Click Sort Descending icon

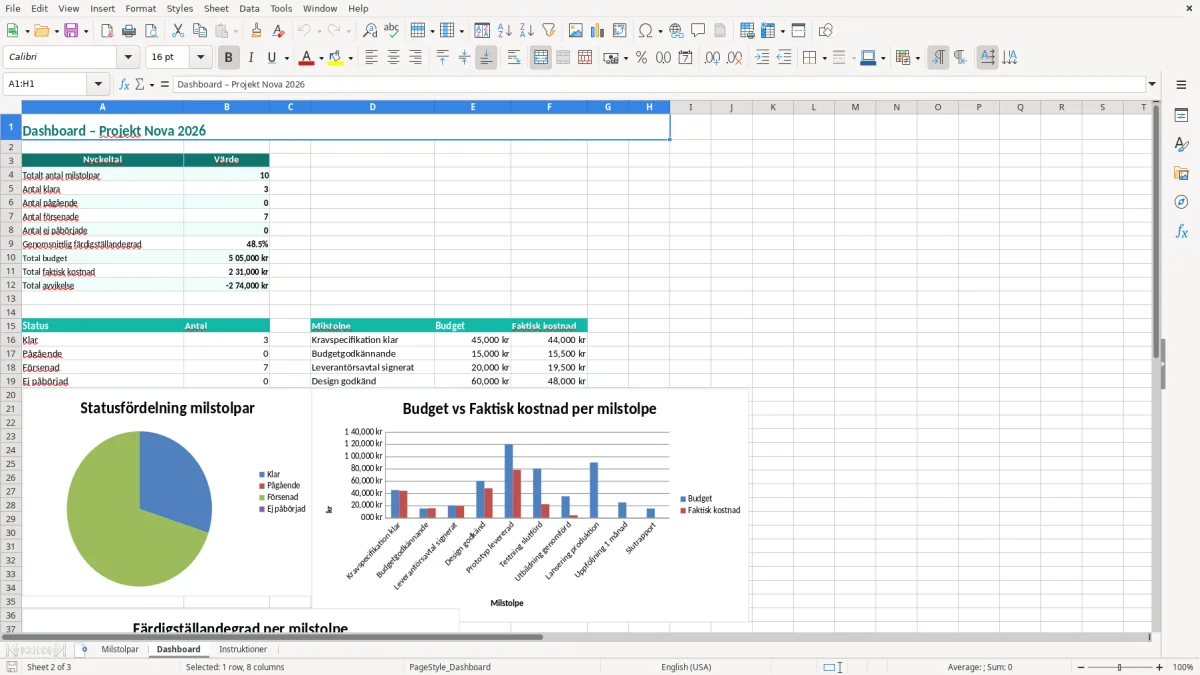[x=527, y=31]
